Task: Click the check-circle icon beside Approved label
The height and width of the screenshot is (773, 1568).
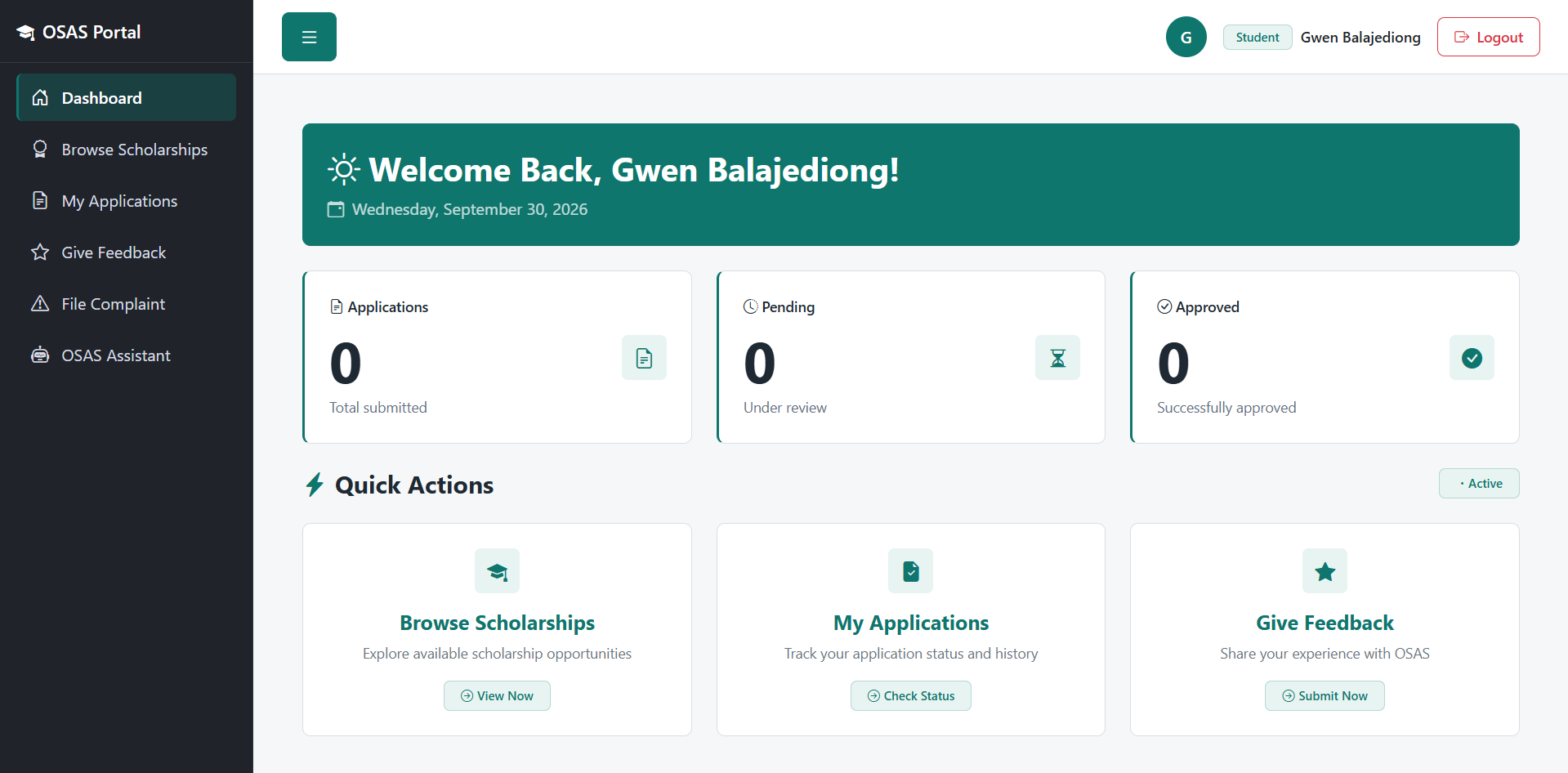Action: click(x=1164, y=306)
